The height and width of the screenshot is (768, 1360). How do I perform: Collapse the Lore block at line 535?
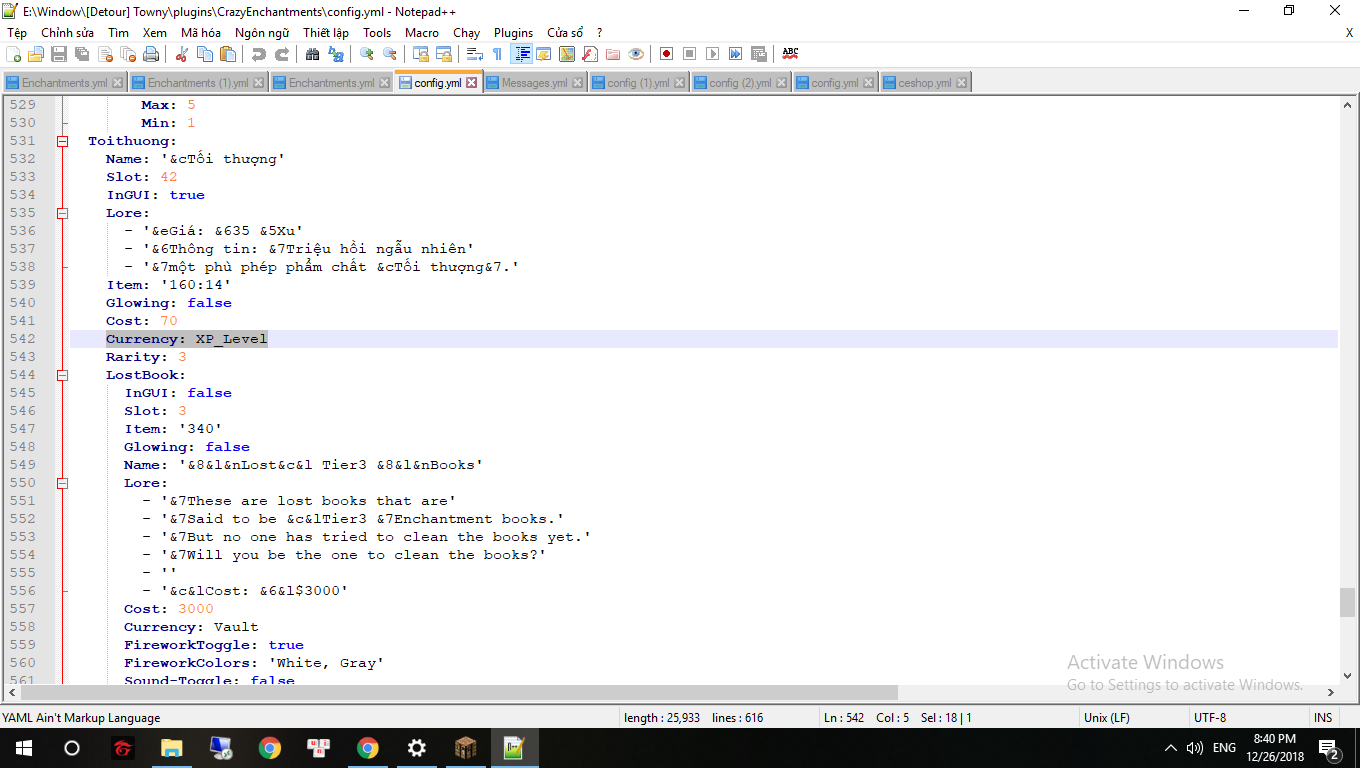[62, 213]
